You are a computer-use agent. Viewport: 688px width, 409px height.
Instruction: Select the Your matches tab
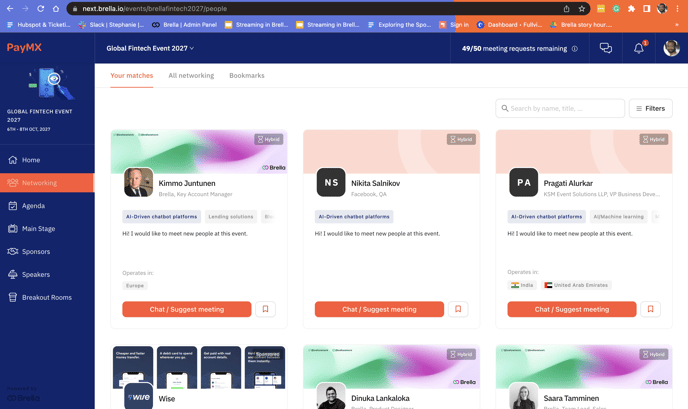[x=132, y=75]
